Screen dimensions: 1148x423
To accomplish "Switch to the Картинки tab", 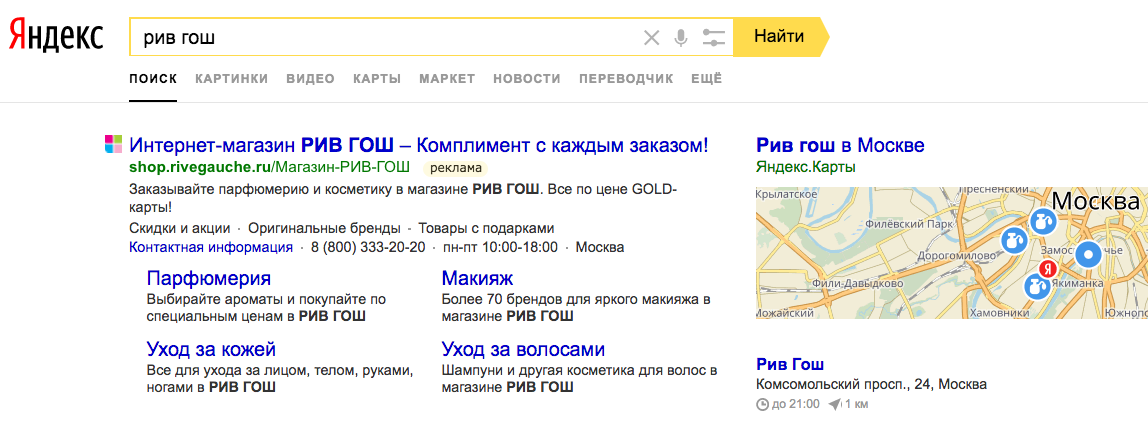I will point(231,79).
